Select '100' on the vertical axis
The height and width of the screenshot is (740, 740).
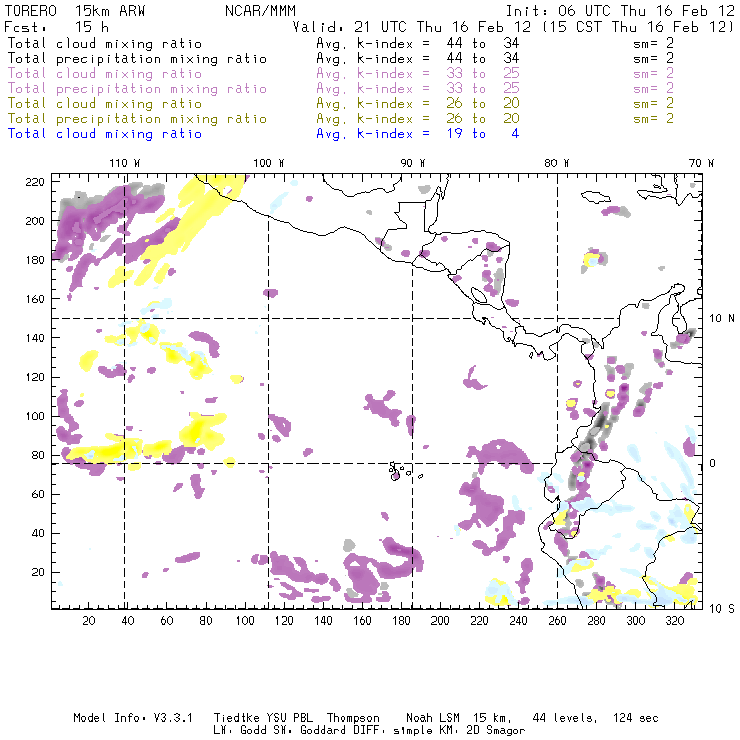[x=35, y=416]
